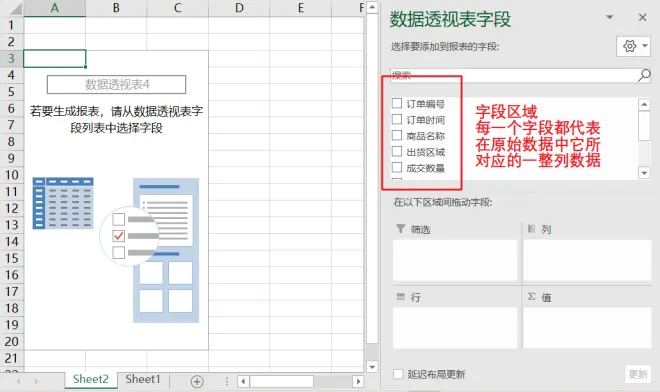660x392 pixels.
Task: Switch to the Sheet2 tab
Action: (91, 379)
